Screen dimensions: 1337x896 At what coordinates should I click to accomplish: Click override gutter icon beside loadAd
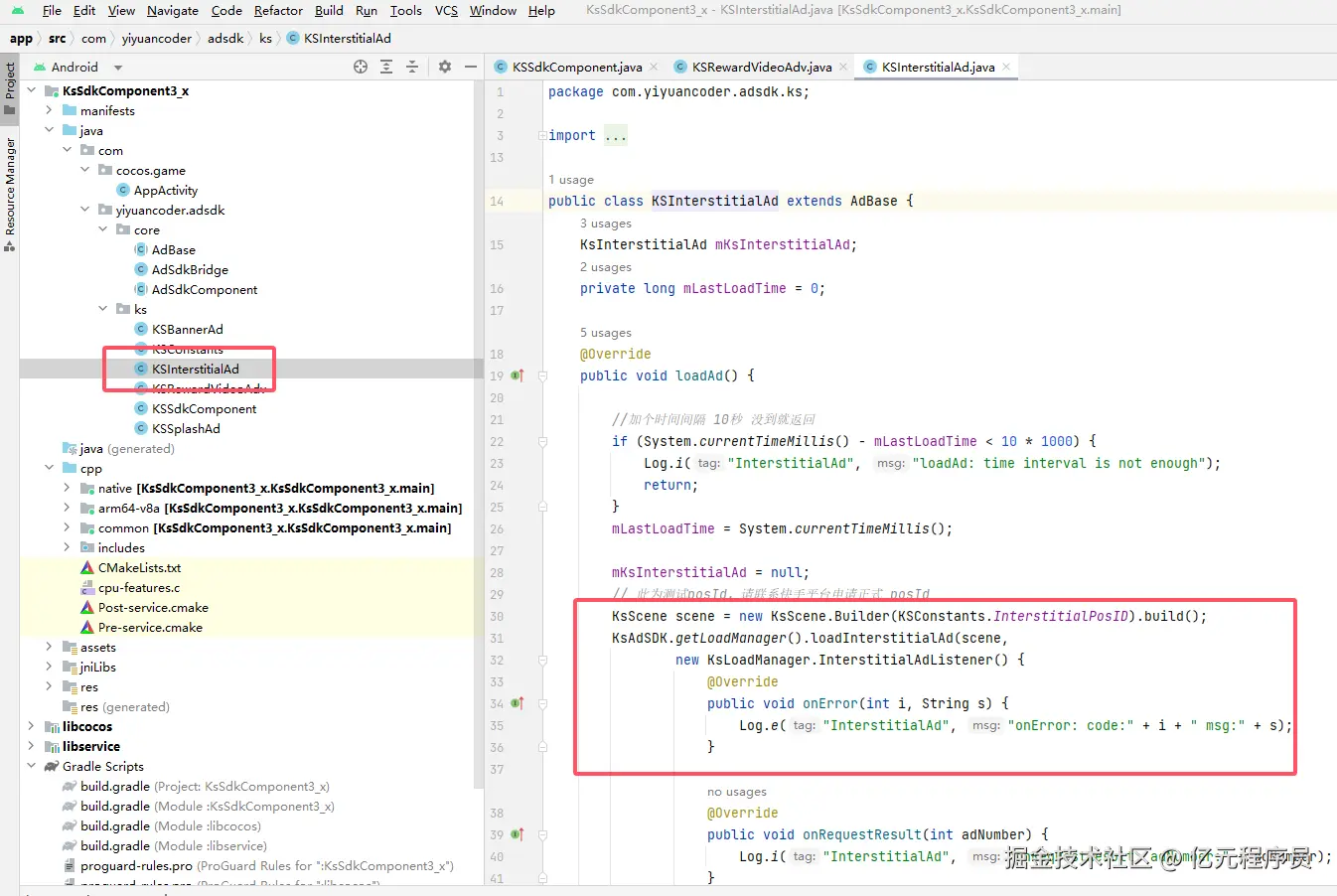pos(517,375)
